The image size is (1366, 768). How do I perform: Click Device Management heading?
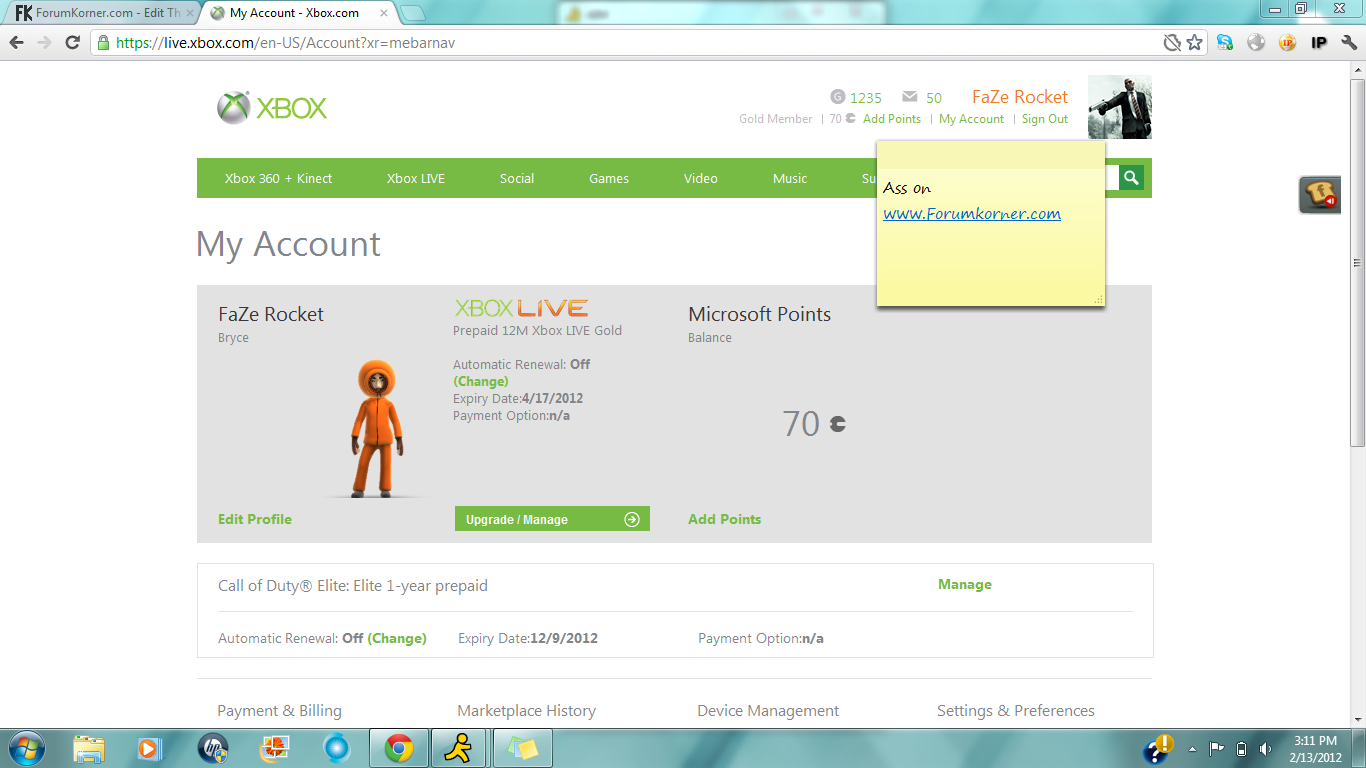click(768, 711)
